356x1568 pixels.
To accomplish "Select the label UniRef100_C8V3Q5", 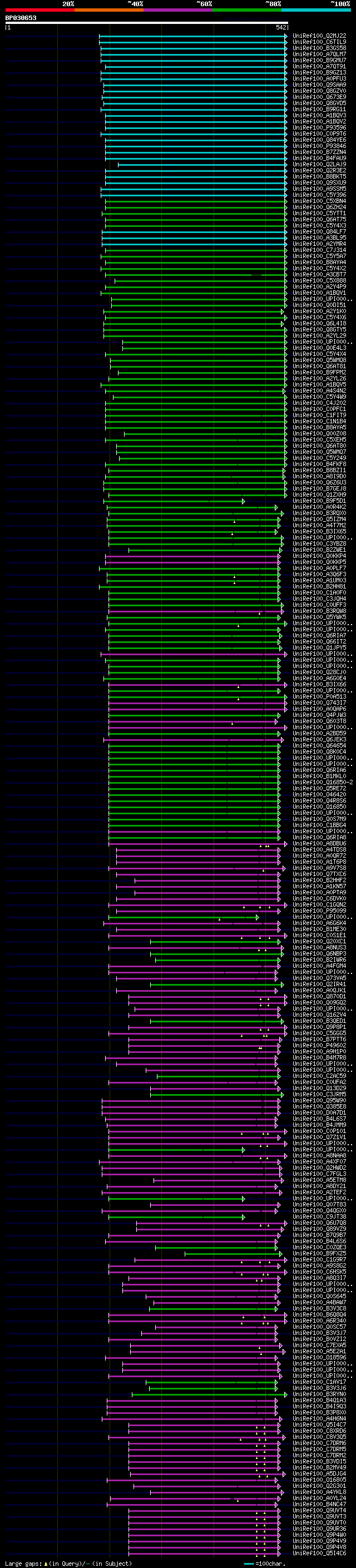I will pyautogui.click(x=319, y=1437).
